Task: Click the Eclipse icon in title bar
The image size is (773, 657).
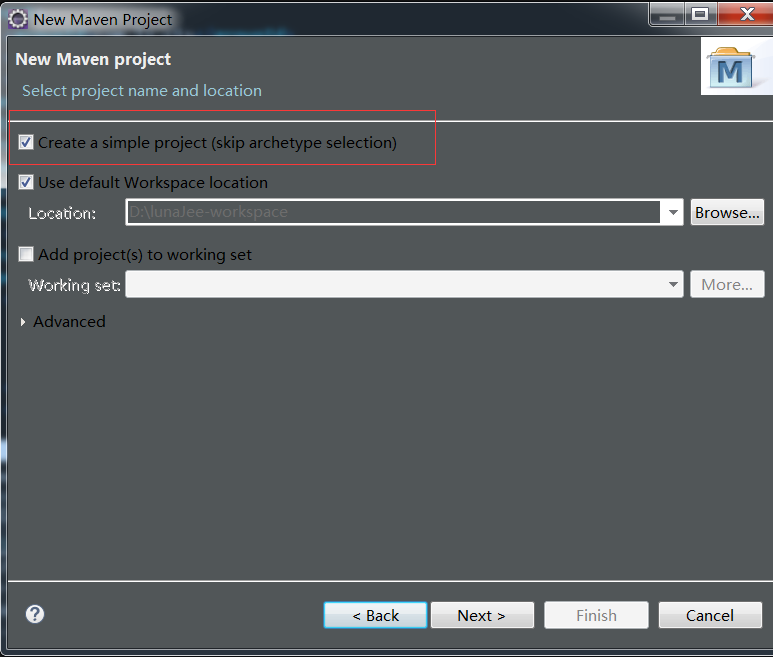Action: (x=18, y=19)
